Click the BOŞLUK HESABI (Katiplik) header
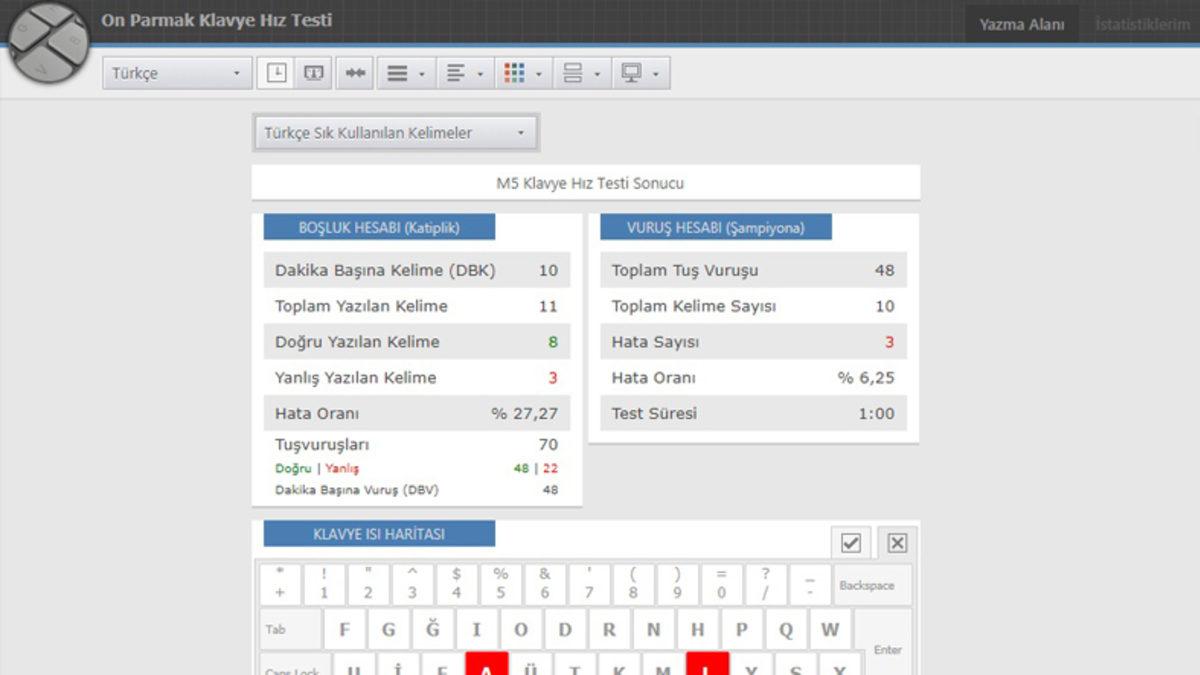This screenshot has width=1200, height=675. pos(379,227)
